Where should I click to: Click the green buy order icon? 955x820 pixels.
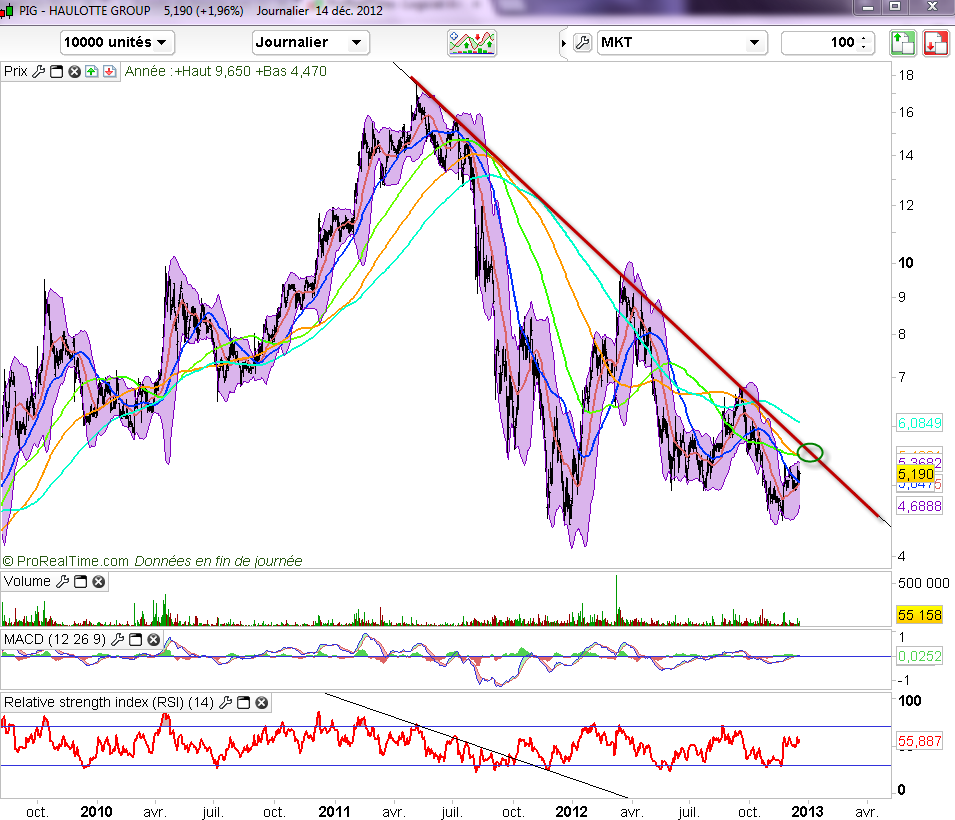click(x=903, y=43)
